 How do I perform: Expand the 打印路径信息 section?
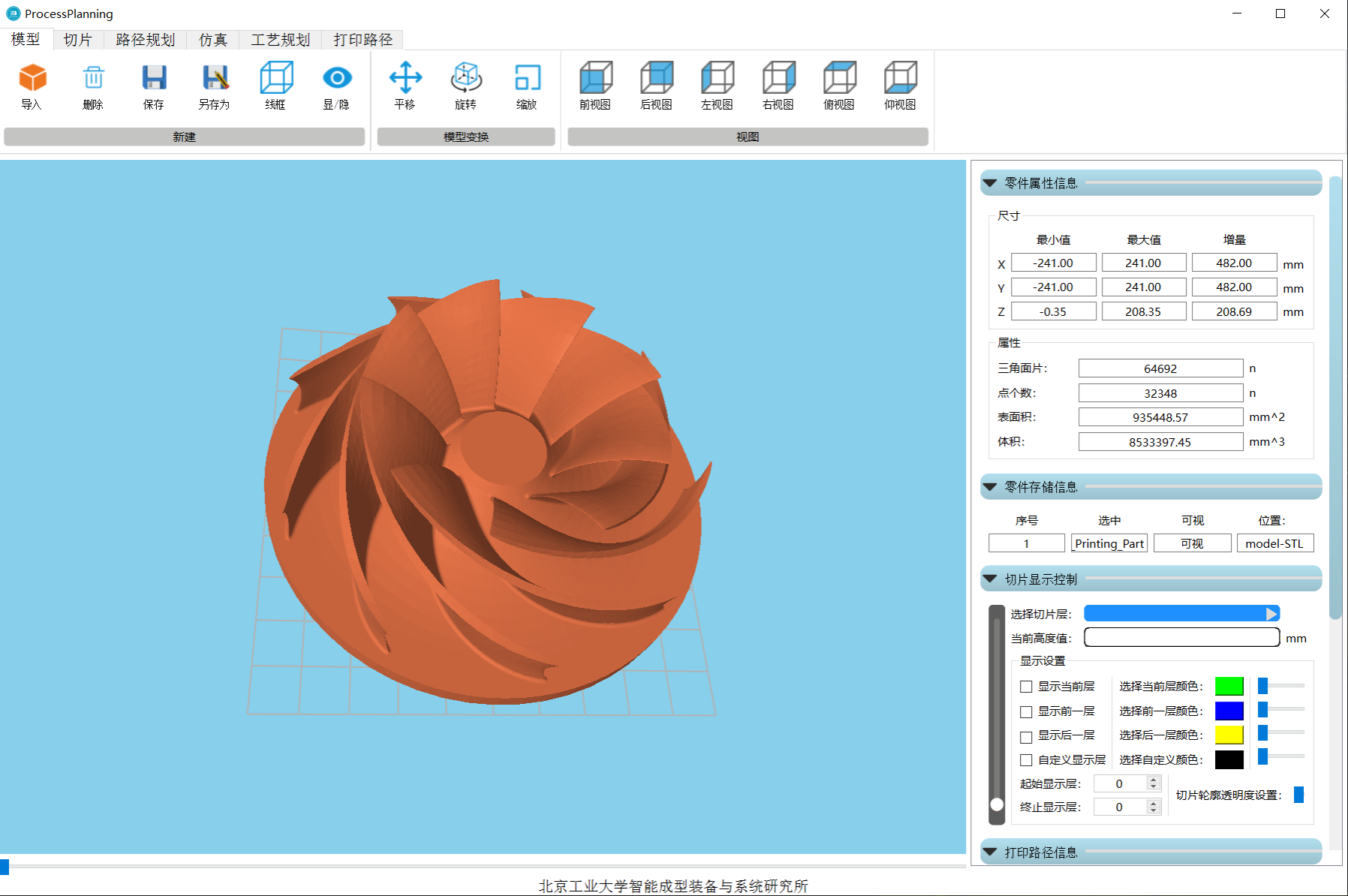pyautogui.click(x=990, y=852)
